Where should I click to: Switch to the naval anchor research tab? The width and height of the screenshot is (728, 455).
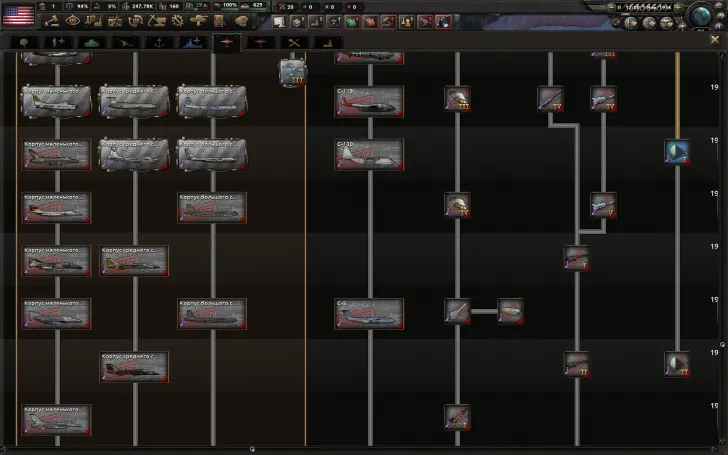(159, 43)
